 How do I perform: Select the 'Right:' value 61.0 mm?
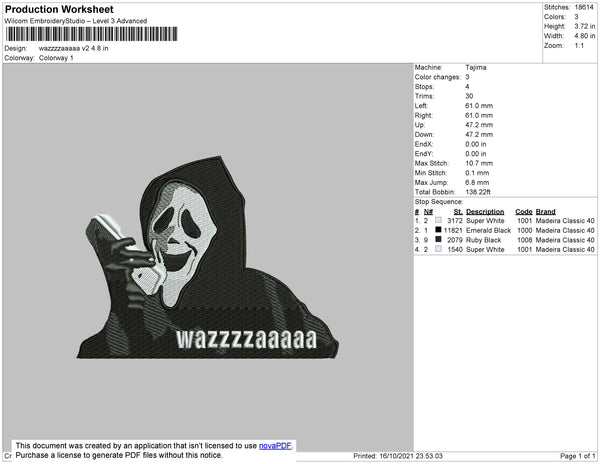(x=479, y=115)
